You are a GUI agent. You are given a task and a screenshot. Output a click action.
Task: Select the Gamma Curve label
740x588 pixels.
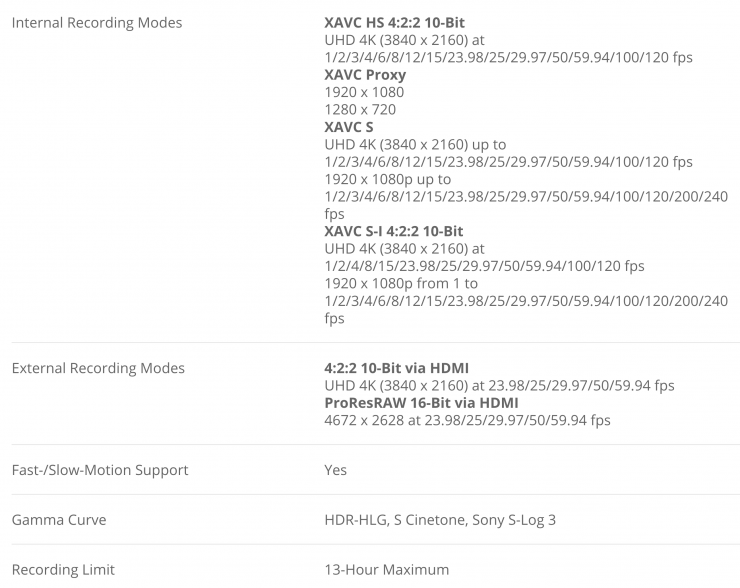(x=58, y=520)
